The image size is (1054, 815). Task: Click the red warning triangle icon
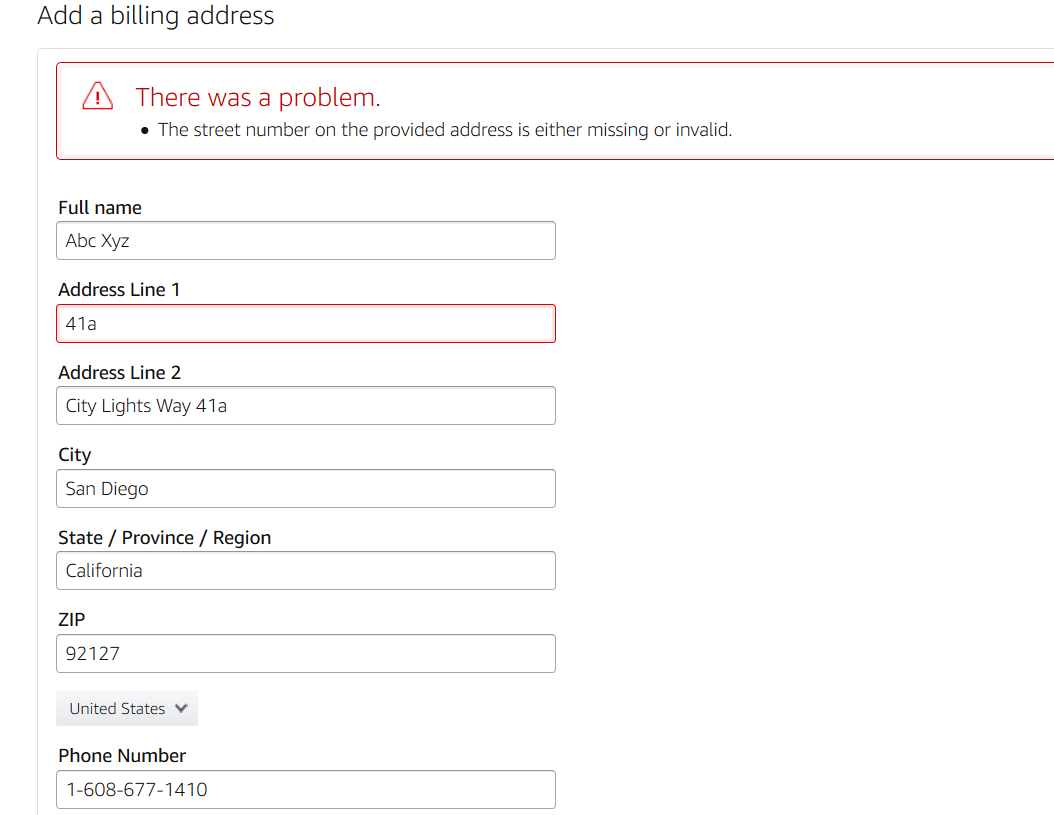[x=98, y=96]
